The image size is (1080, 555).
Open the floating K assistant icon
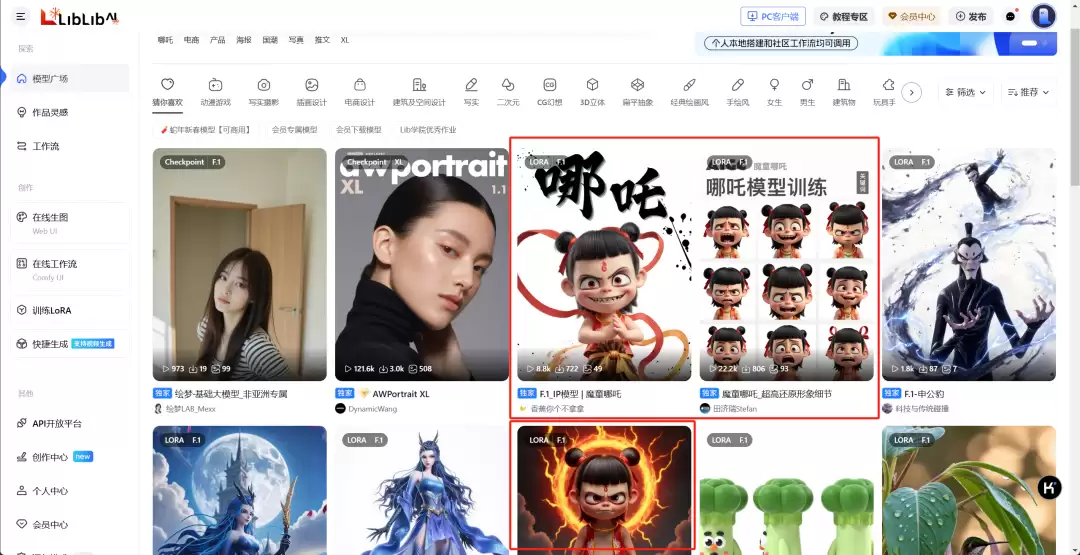pyautogui.click(x=1050, y=487)
